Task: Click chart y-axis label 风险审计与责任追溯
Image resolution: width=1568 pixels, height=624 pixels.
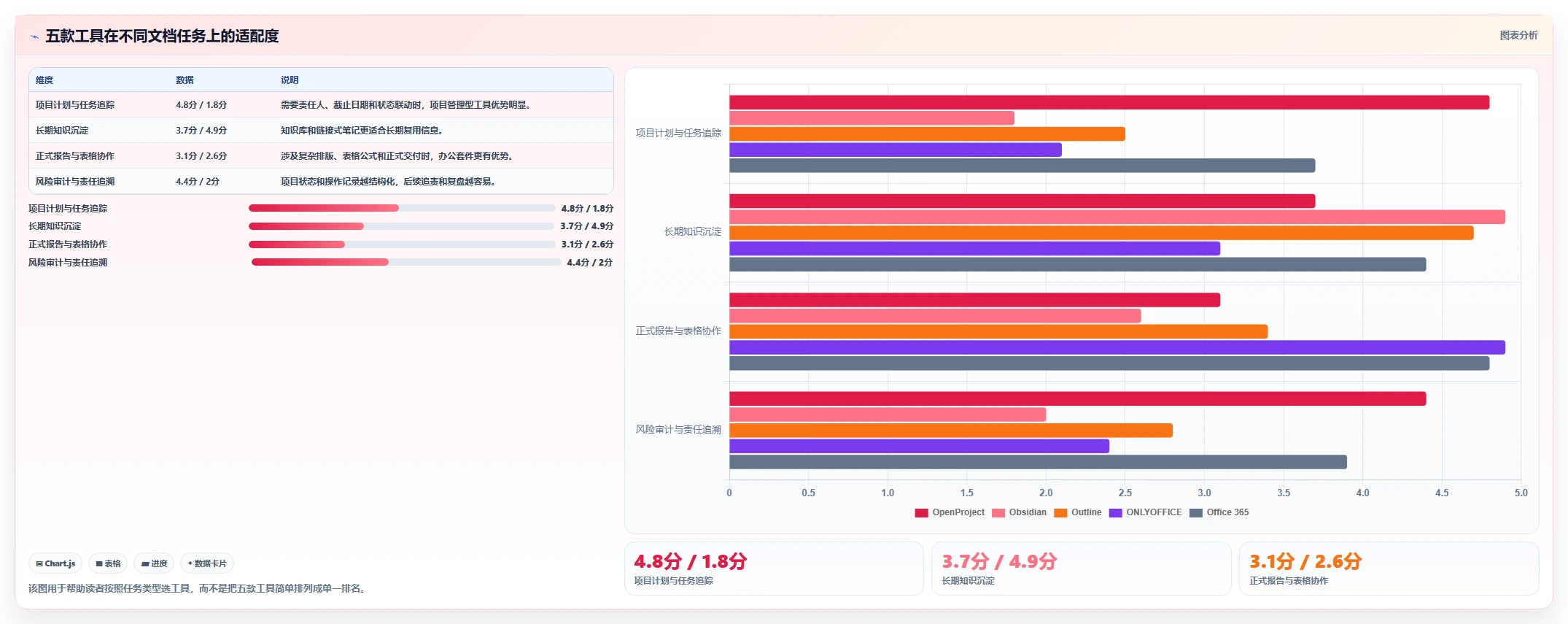Action: 678,430
